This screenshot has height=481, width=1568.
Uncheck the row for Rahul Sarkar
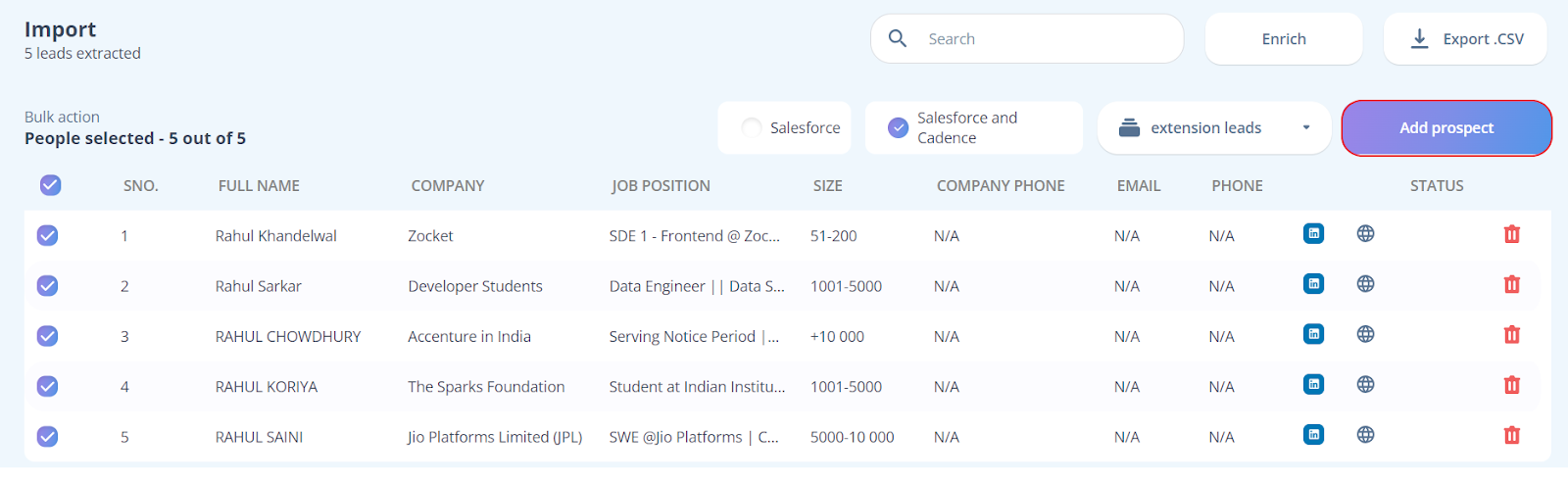coord(47,286)
